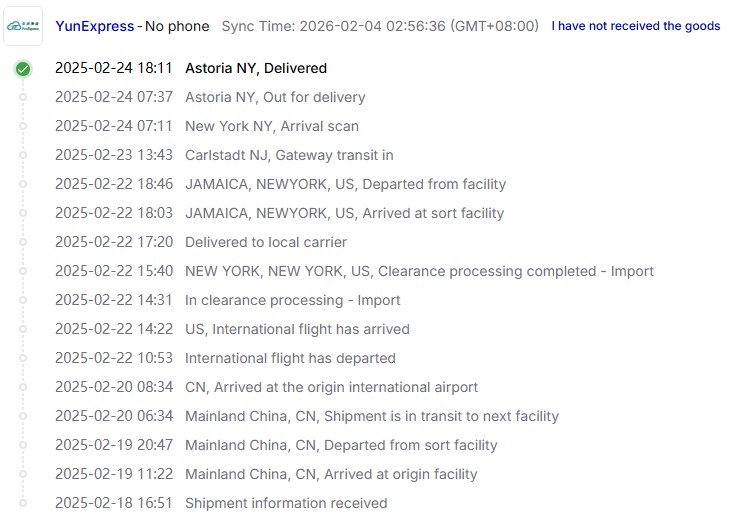Image resolution: width=747 pixels, height=517 pixels.
Task: Click "I have not received the goods"
Action: tap(635, 26)
